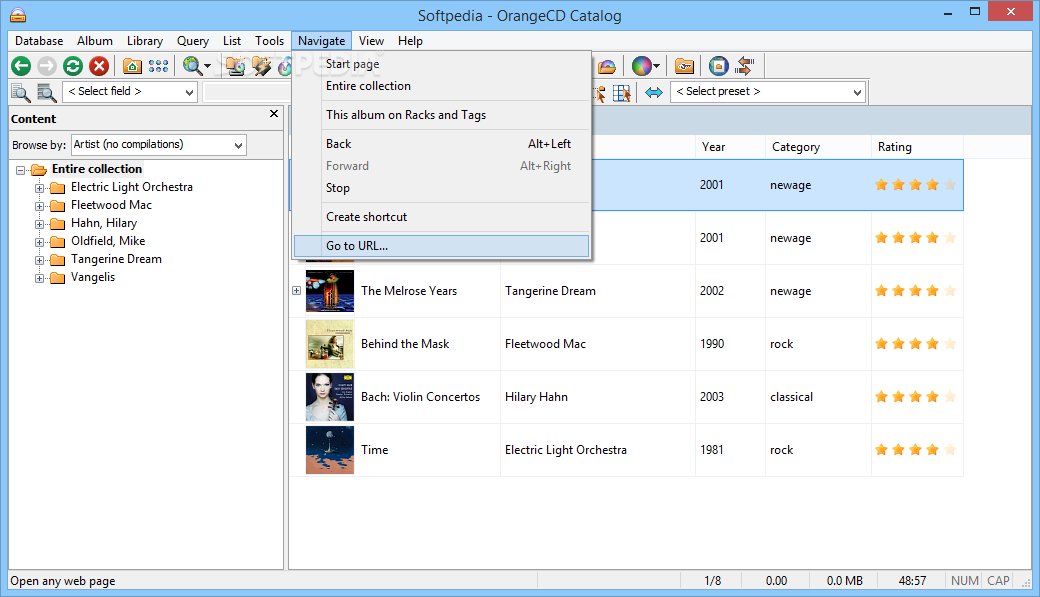Click the red Stop toolbar icon
Screen dimensions: 1040x597
[99, 66]
